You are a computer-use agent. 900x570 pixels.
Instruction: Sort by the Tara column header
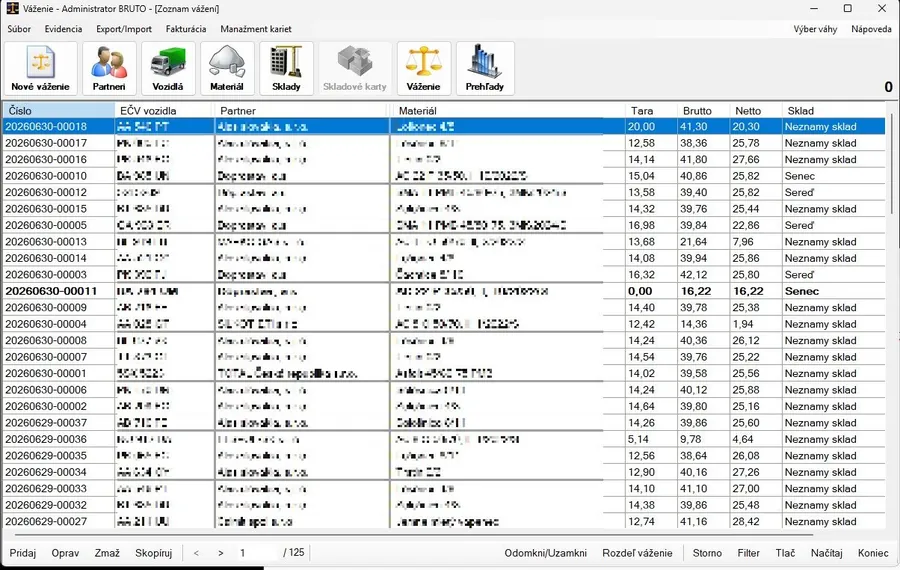click(651, 110)
